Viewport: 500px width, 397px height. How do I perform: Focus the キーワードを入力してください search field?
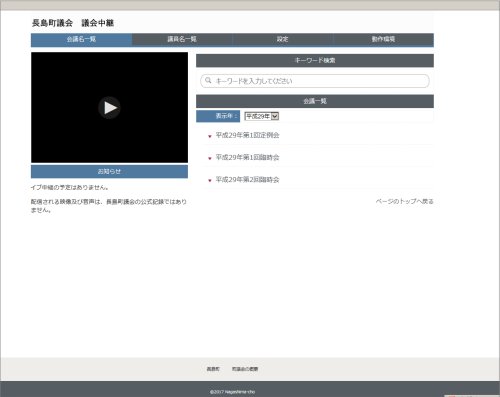pos(315,81)
